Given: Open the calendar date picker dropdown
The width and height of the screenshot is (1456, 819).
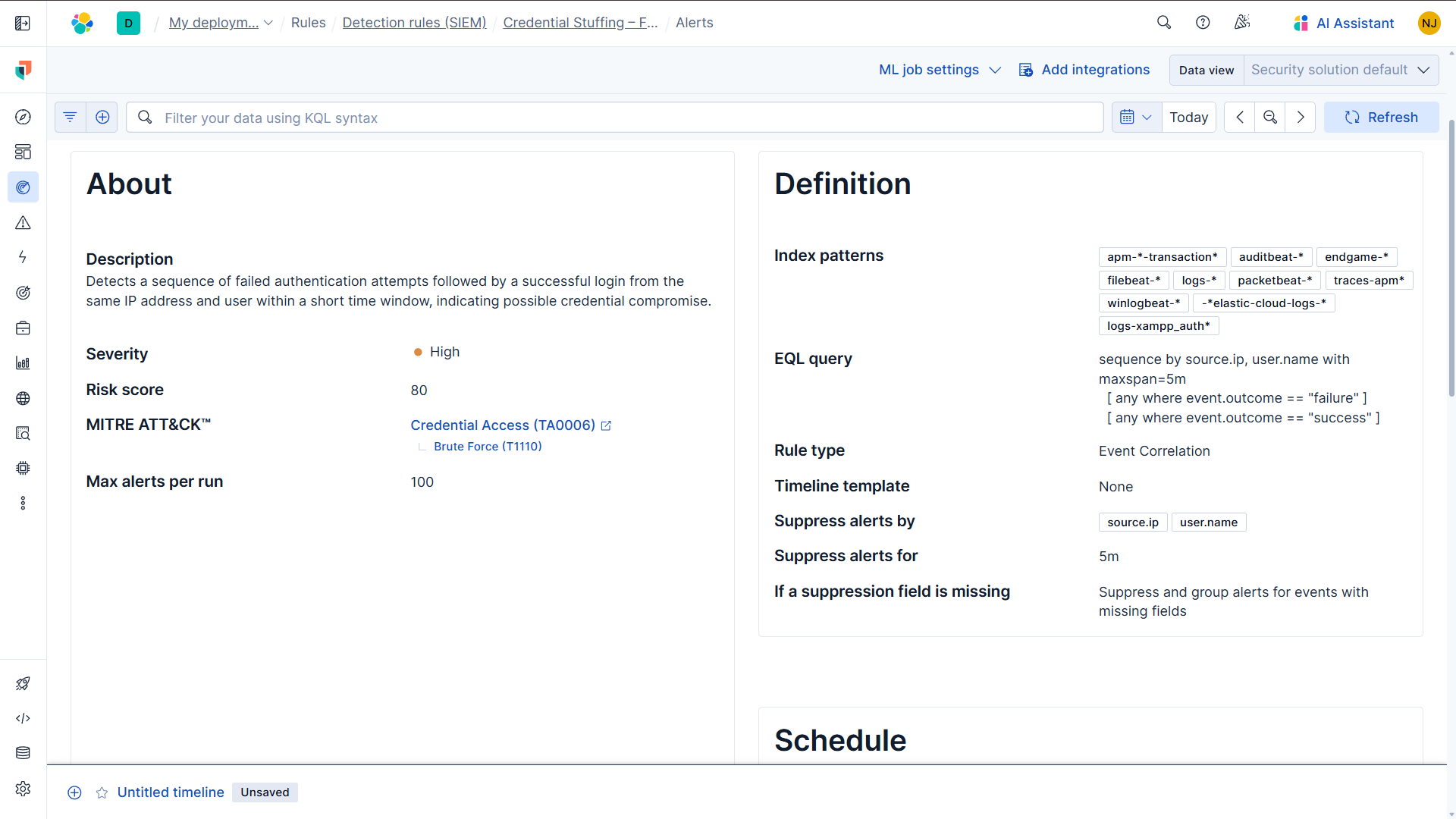Looking at the screenshot, I should point(1136,117).
